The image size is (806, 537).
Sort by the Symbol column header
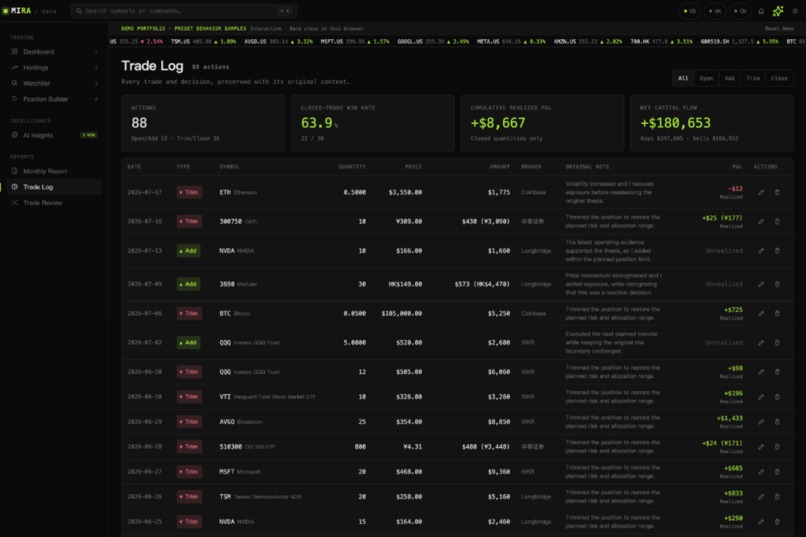click(229, 167)
